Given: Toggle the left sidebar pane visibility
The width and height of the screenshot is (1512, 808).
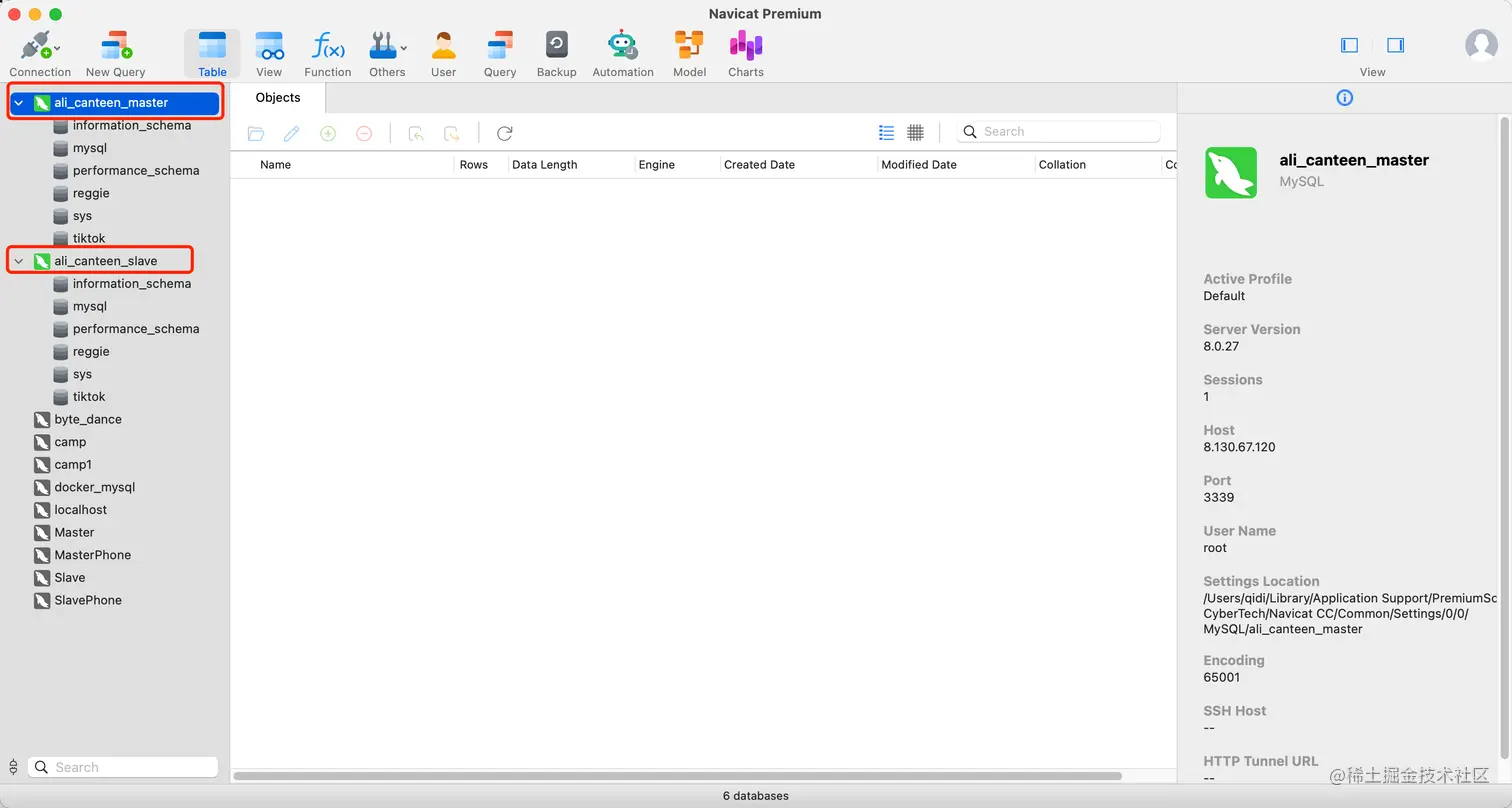Looking at the screenshot, I should click(x=1350, y=45).
